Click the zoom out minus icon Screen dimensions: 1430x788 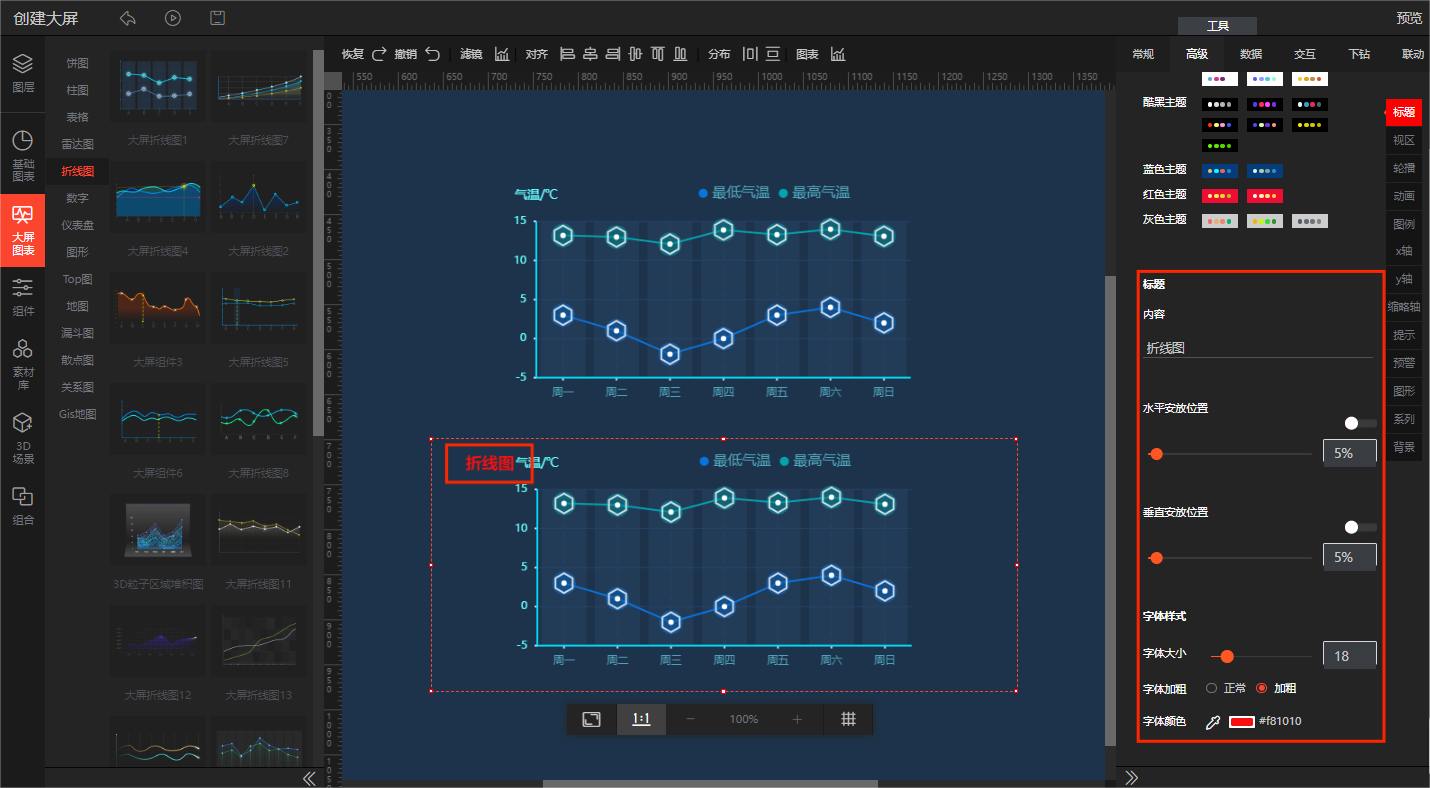[690, 719]
